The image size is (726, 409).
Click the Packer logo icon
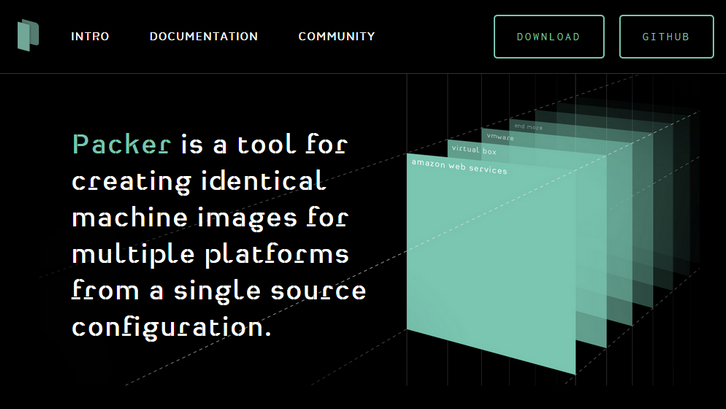(x=27, y=37)
